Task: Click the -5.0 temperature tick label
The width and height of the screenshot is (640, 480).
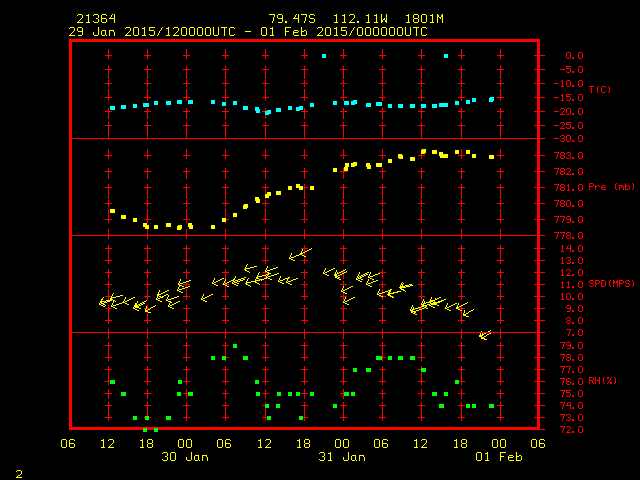Action: click(571, 70)
